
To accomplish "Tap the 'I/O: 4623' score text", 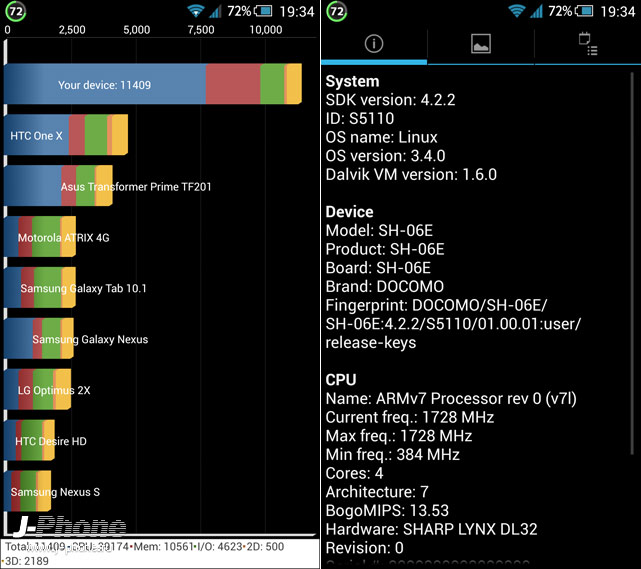I will [x=220, y=547].
